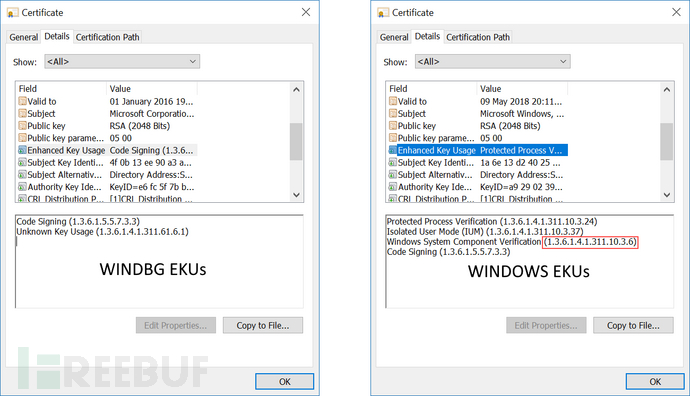Screen dimensions: 690x396
Task: Click the Field column header in right window
Action: tap(432, 89)
